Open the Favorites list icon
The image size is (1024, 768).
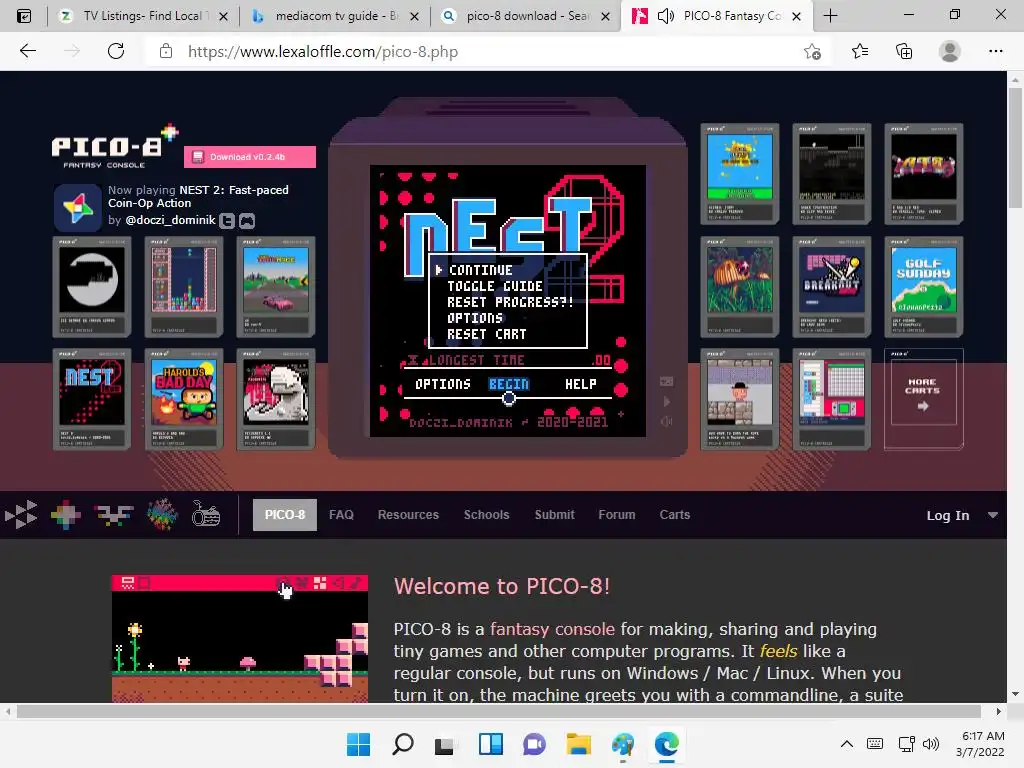[x=860, y=51]
